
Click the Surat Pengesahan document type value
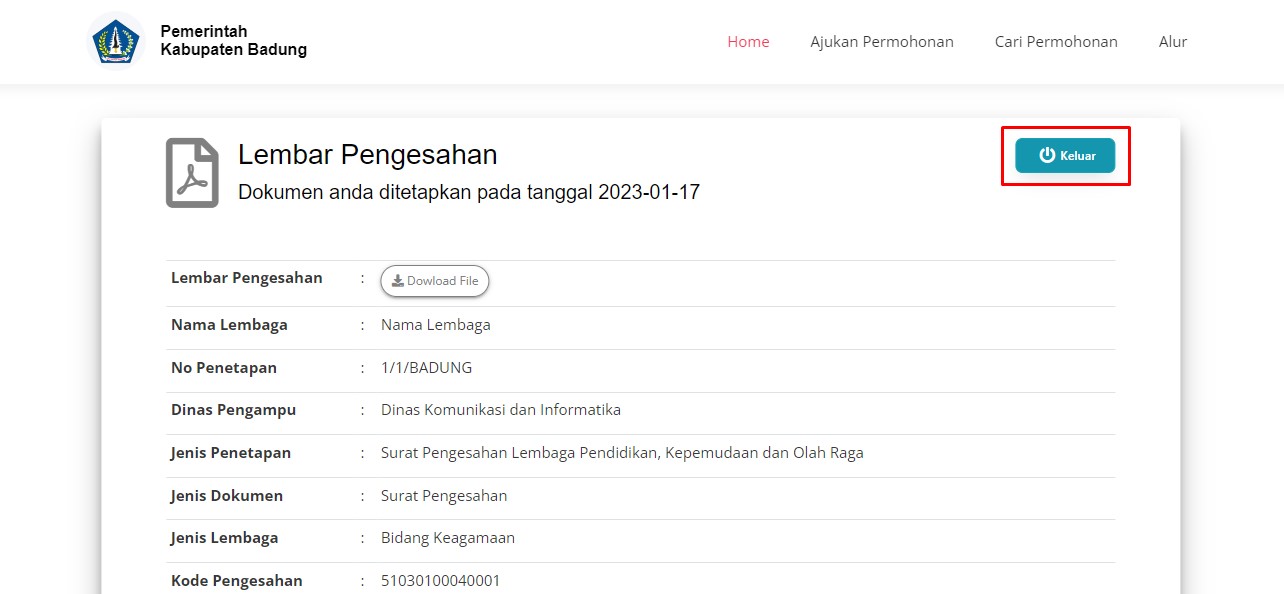coord(443,496)
